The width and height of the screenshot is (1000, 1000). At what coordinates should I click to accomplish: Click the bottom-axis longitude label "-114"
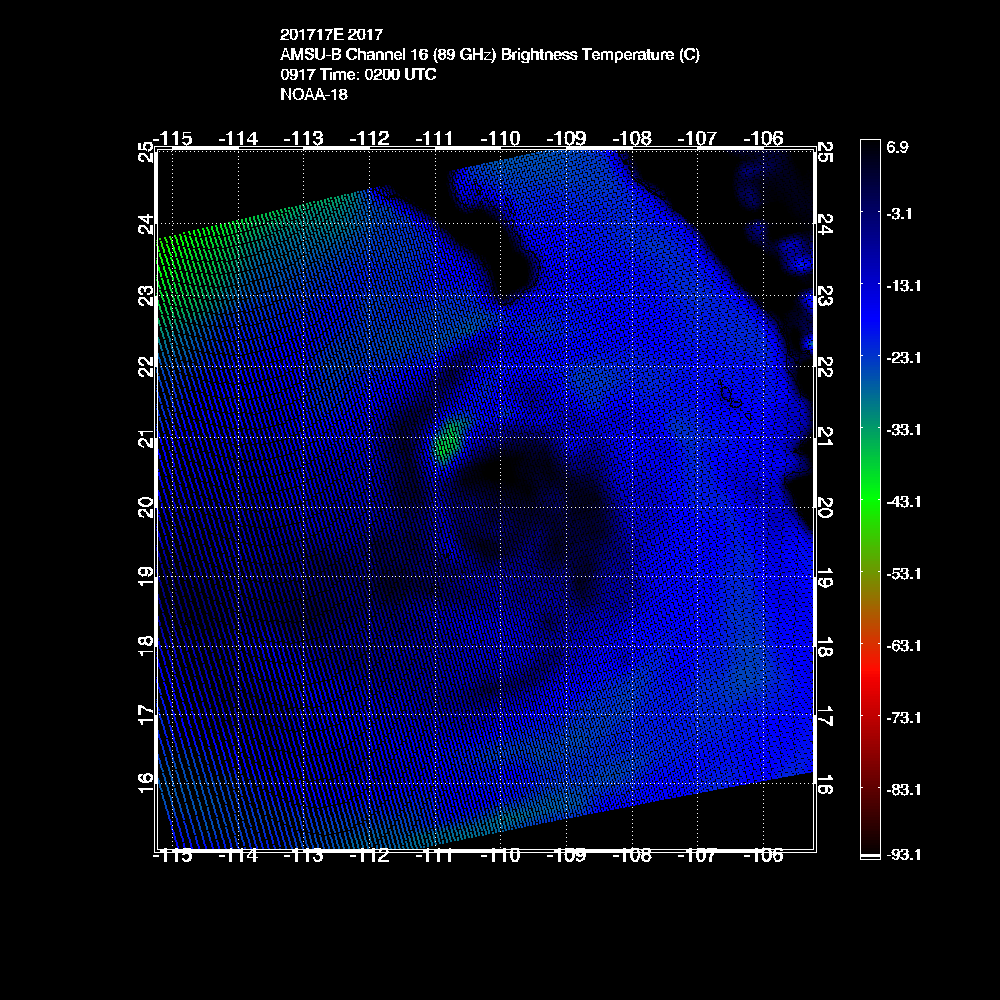point(238,856)
